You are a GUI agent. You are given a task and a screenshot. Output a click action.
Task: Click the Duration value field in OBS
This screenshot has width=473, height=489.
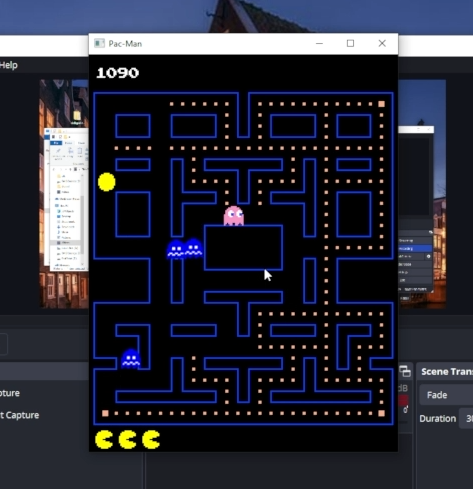click(x=466, y=418)
